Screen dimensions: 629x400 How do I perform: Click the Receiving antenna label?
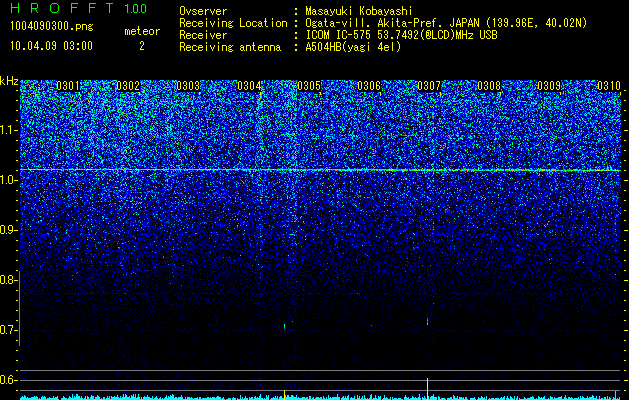tap(230, 47)
